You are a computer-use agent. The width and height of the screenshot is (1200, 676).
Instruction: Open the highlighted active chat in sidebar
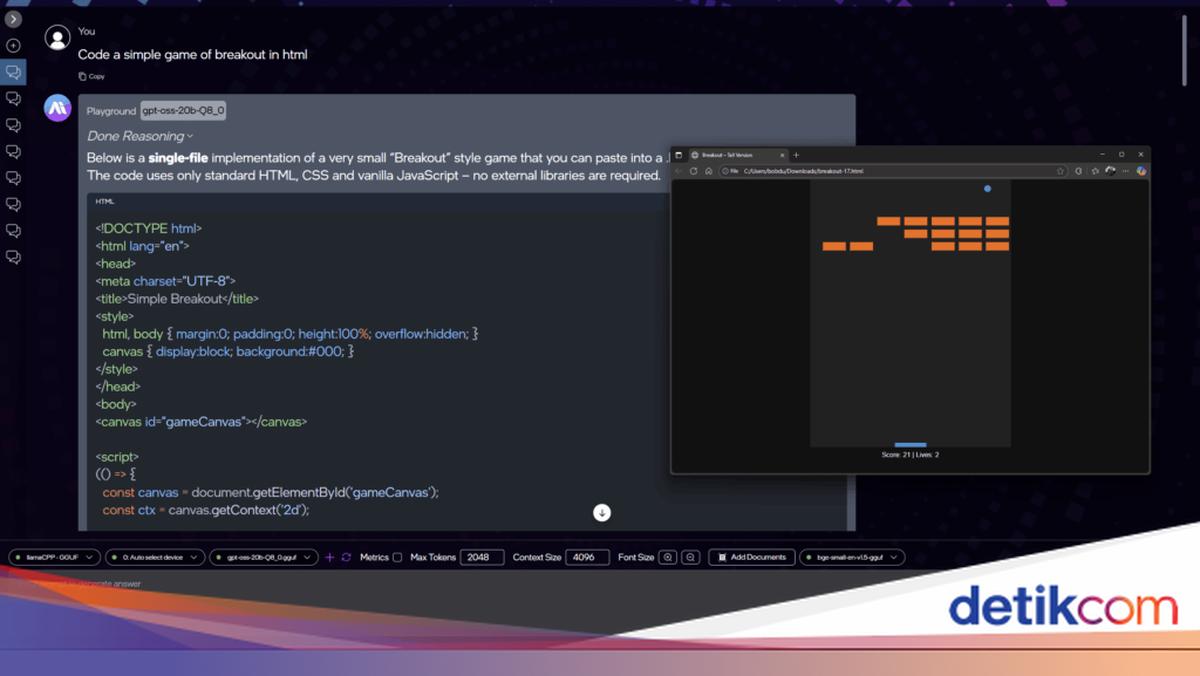point(13,72)
